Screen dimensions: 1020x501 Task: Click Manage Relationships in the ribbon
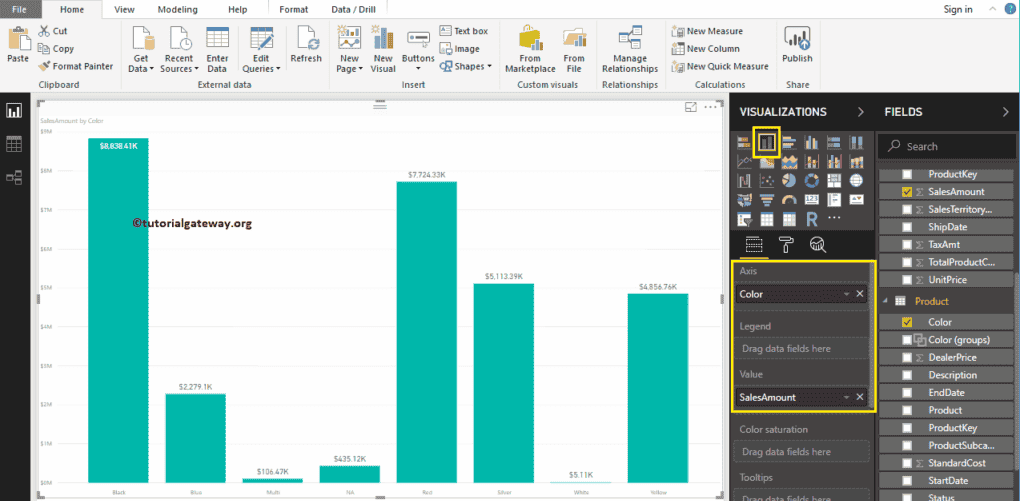(630, 50)
